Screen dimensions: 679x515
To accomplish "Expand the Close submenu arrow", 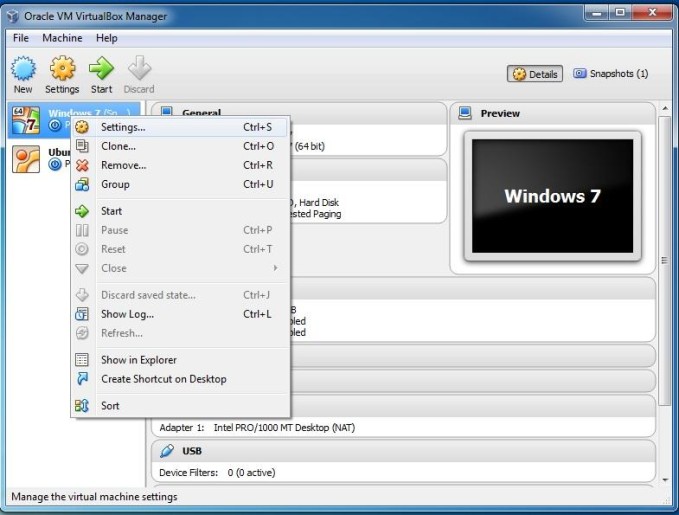I will pyautogui.click(x=275, y=268).
